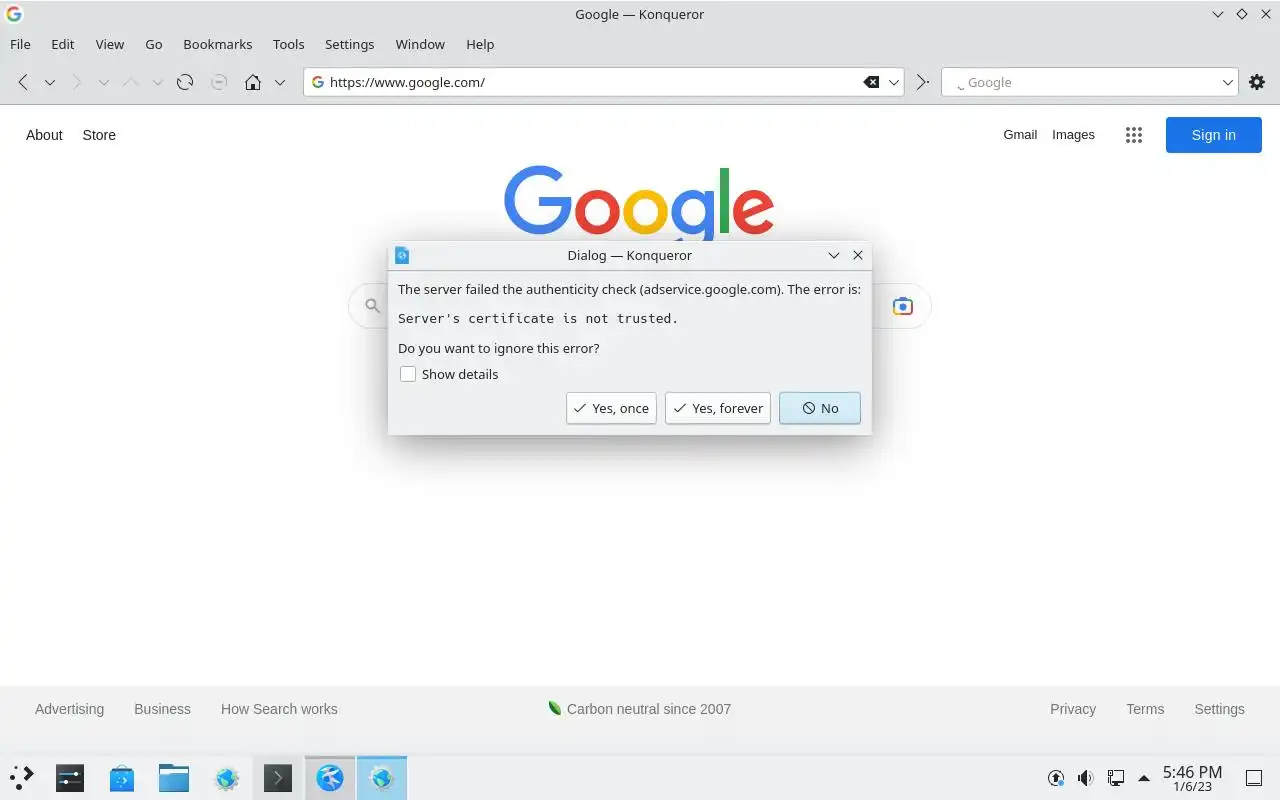Click the Google Lens camera icon

click(903, 306)
